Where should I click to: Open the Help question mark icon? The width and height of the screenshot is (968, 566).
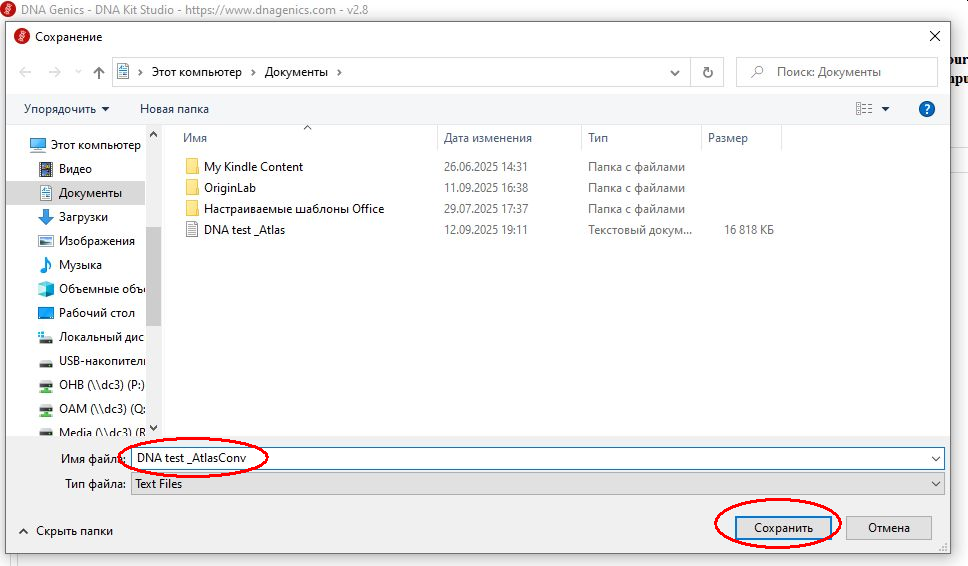tap(927, 109)
